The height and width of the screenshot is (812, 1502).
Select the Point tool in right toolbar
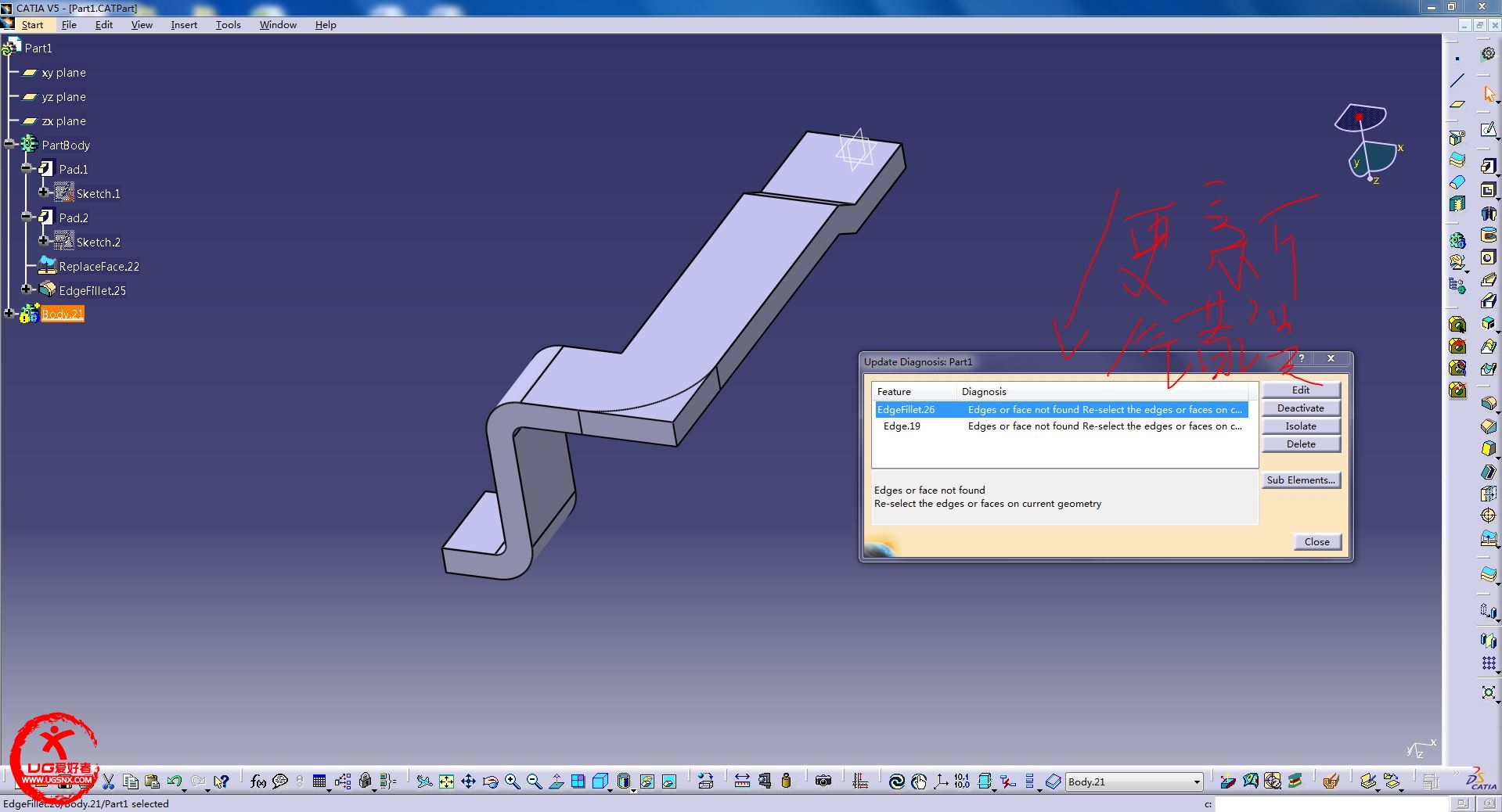pyautogui.click(x=1457, y=59)
